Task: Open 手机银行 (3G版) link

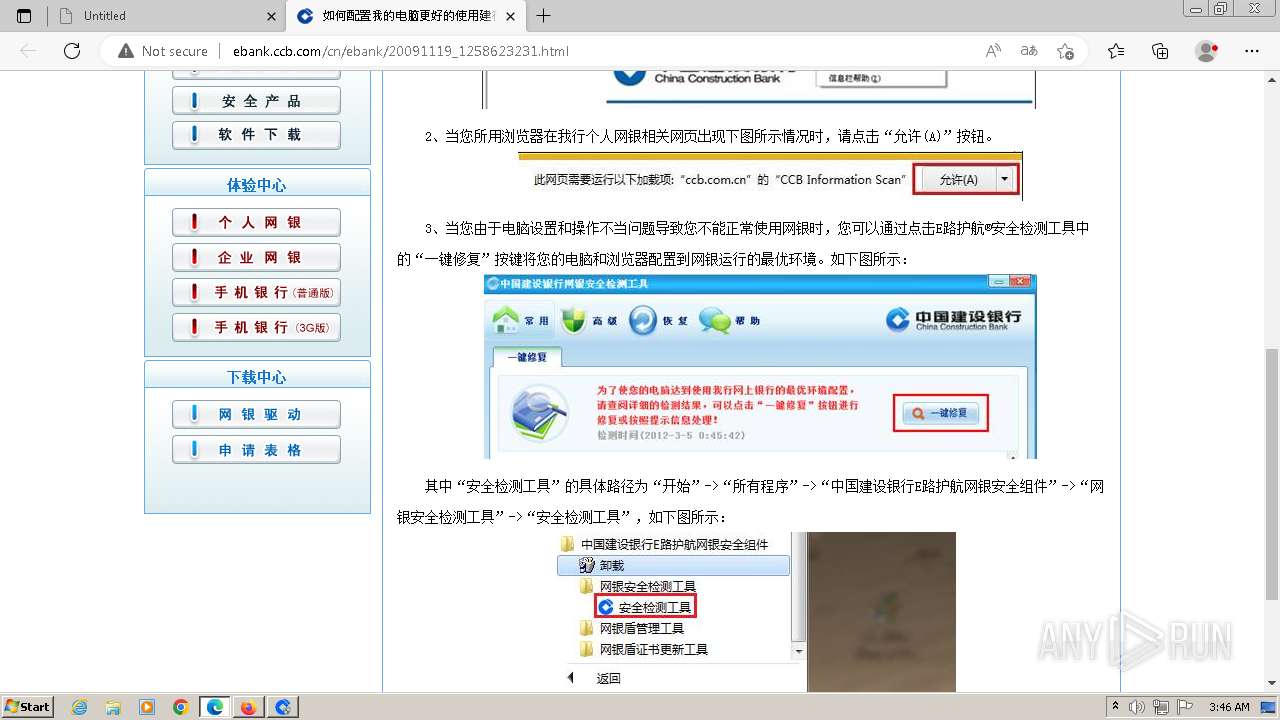Action: (x=257, y=328)
